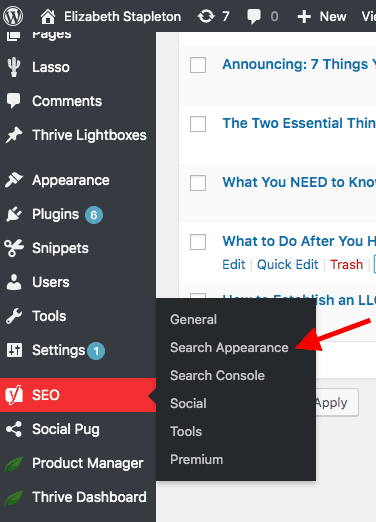376x522 pixels.
Task: Click the Plugins plug icon
Action: pyautogui.click(x=14, y=214)
